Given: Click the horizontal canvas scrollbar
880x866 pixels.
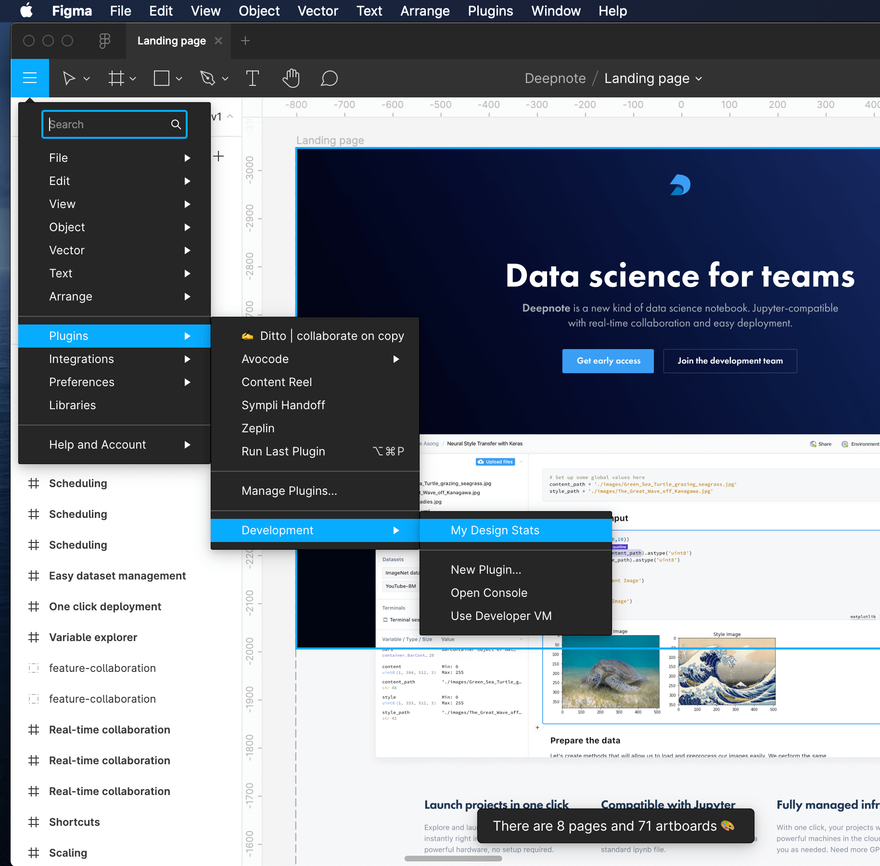Looking at the screenshot, I should click(x=453, y=858).
